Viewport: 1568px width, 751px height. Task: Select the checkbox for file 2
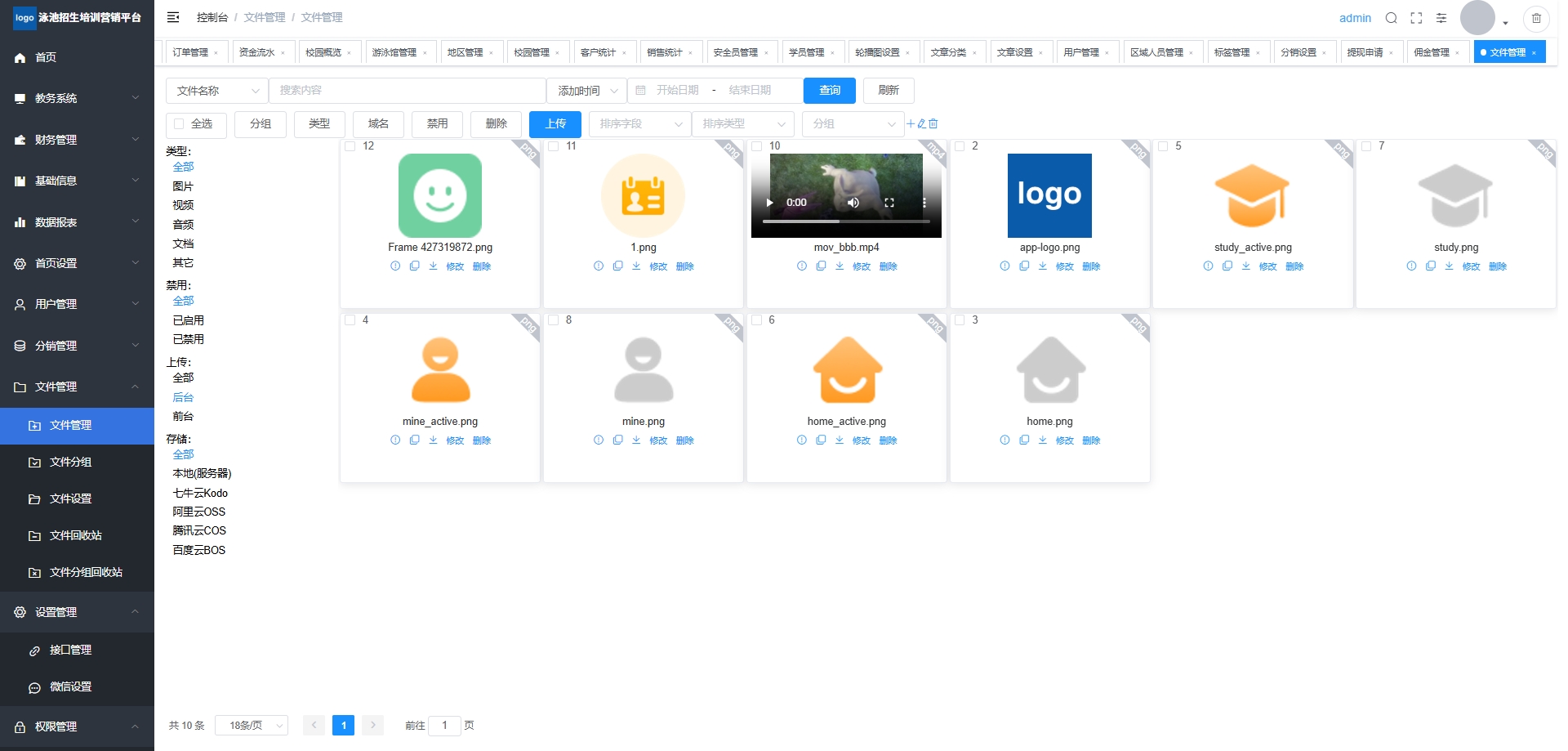pos(960,146)
